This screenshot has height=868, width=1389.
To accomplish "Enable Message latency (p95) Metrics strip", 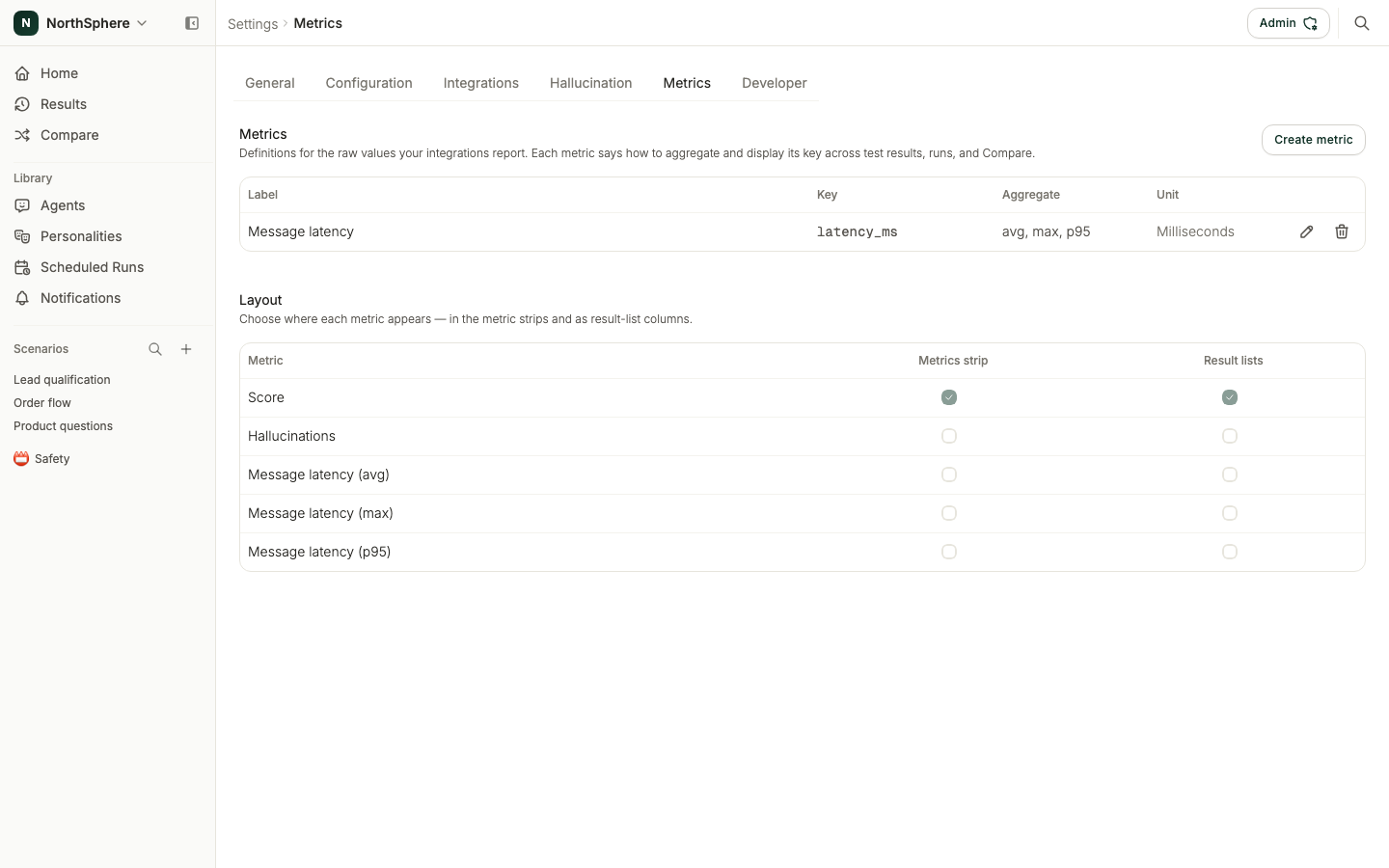I will (x=949, y=552).
